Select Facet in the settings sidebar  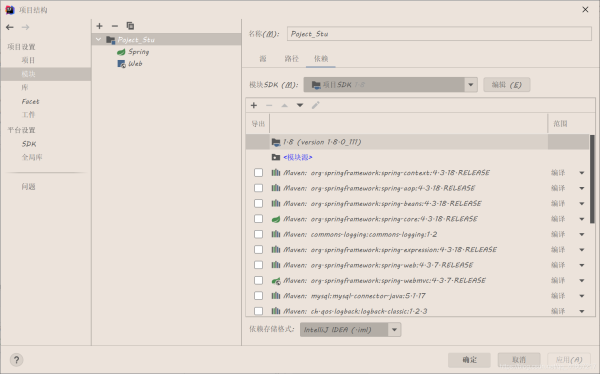[x=30, y=101]
